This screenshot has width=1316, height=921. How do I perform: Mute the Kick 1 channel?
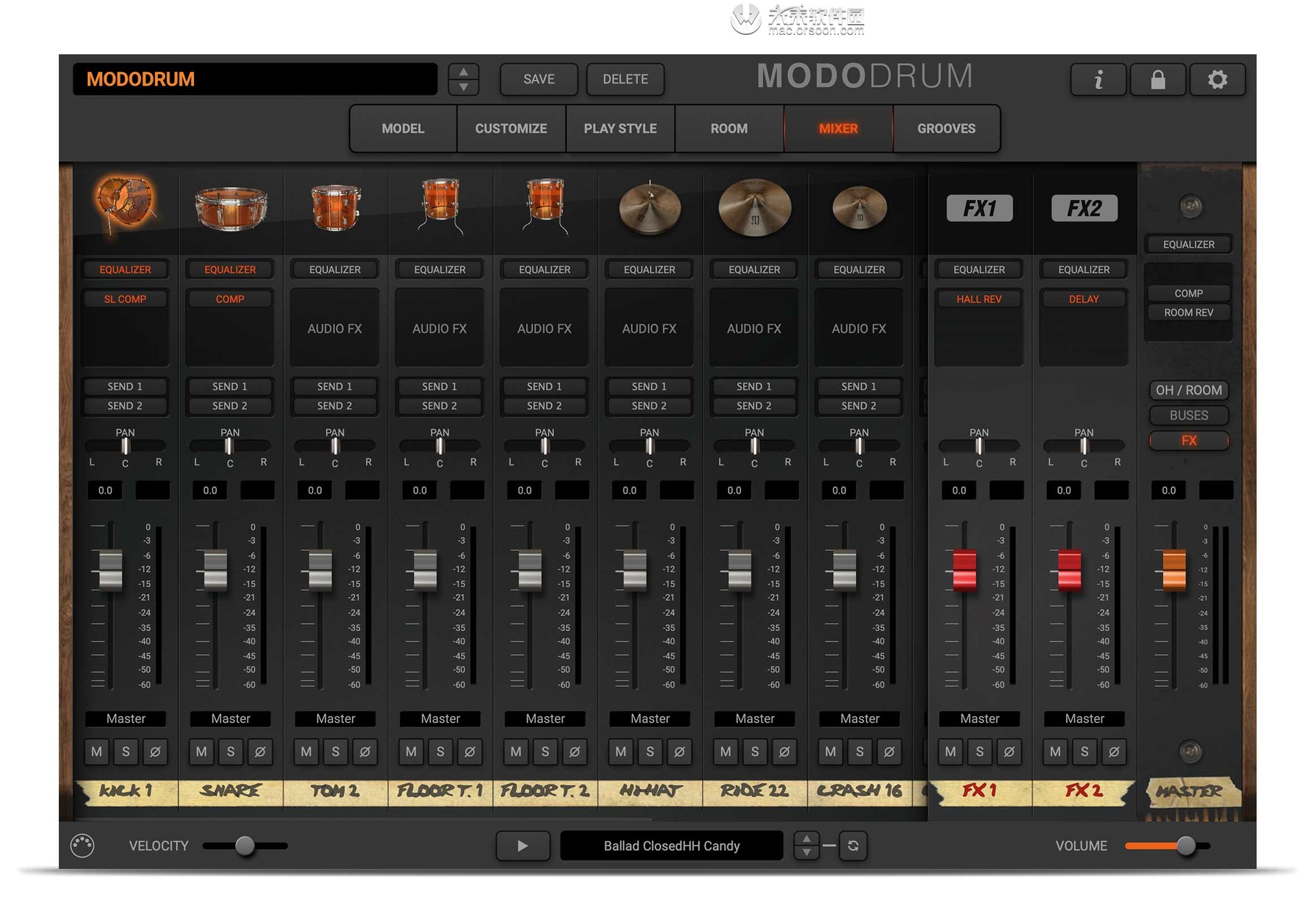[97, 752]
